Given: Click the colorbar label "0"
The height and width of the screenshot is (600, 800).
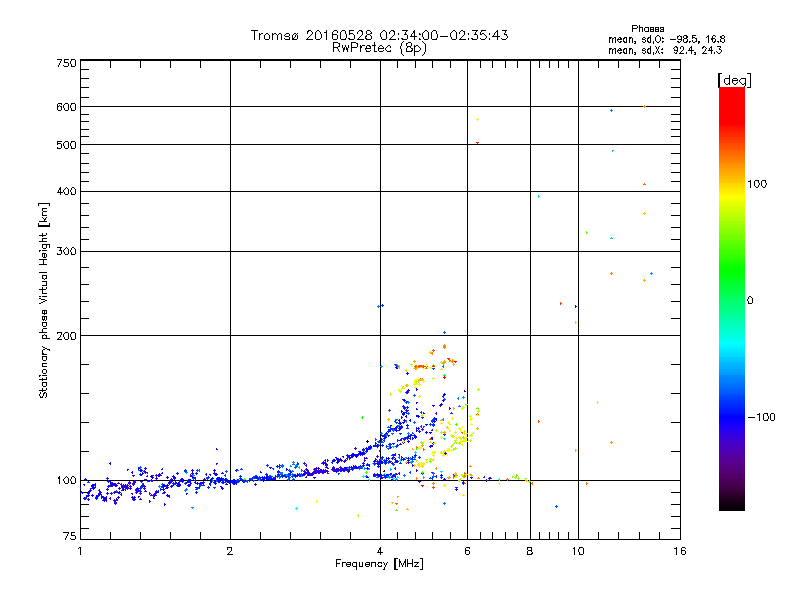Looking at the screenshot, I should pos(750,301).
